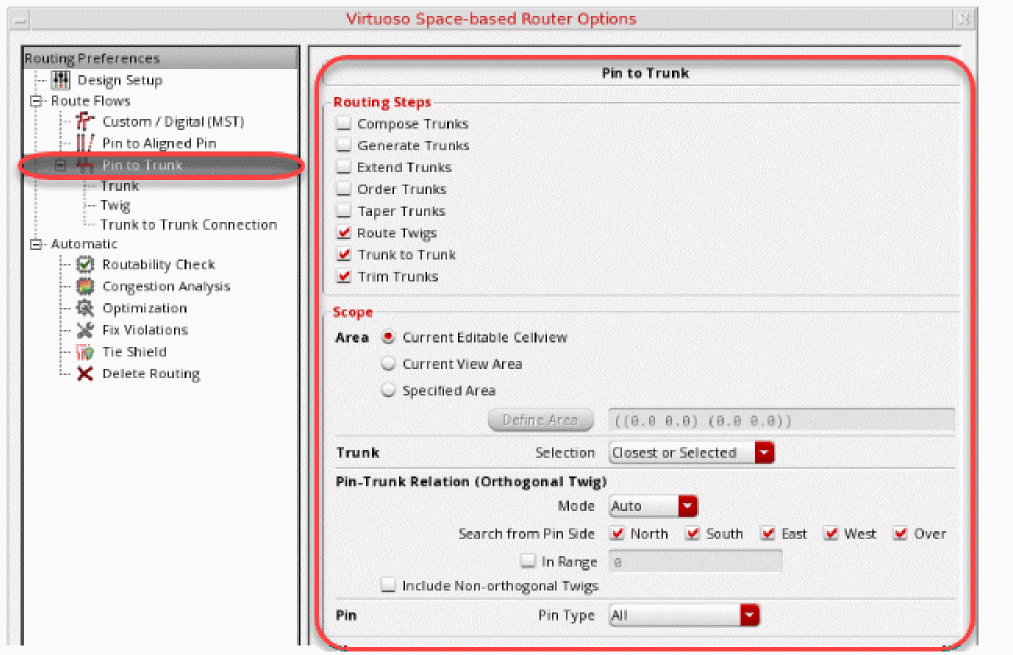Click the Design Setup sliders icon
Image resolution: width=1013 pixels, height=655 pixels.
point(61,80)
